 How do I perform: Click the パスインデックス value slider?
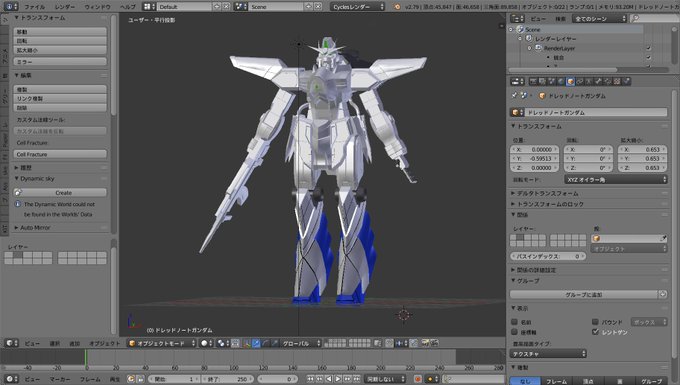pos(548,256)
